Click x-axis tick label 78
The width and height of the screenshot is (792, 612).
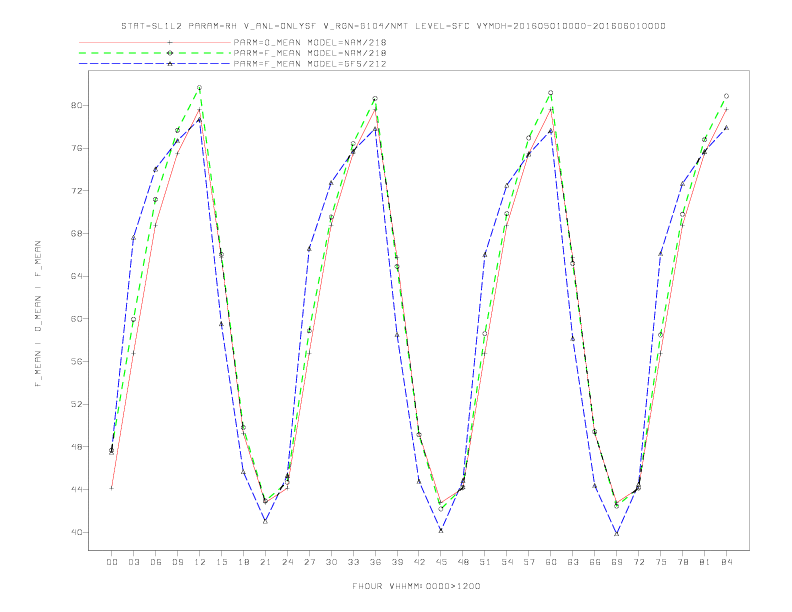click(x=682, y=562)
